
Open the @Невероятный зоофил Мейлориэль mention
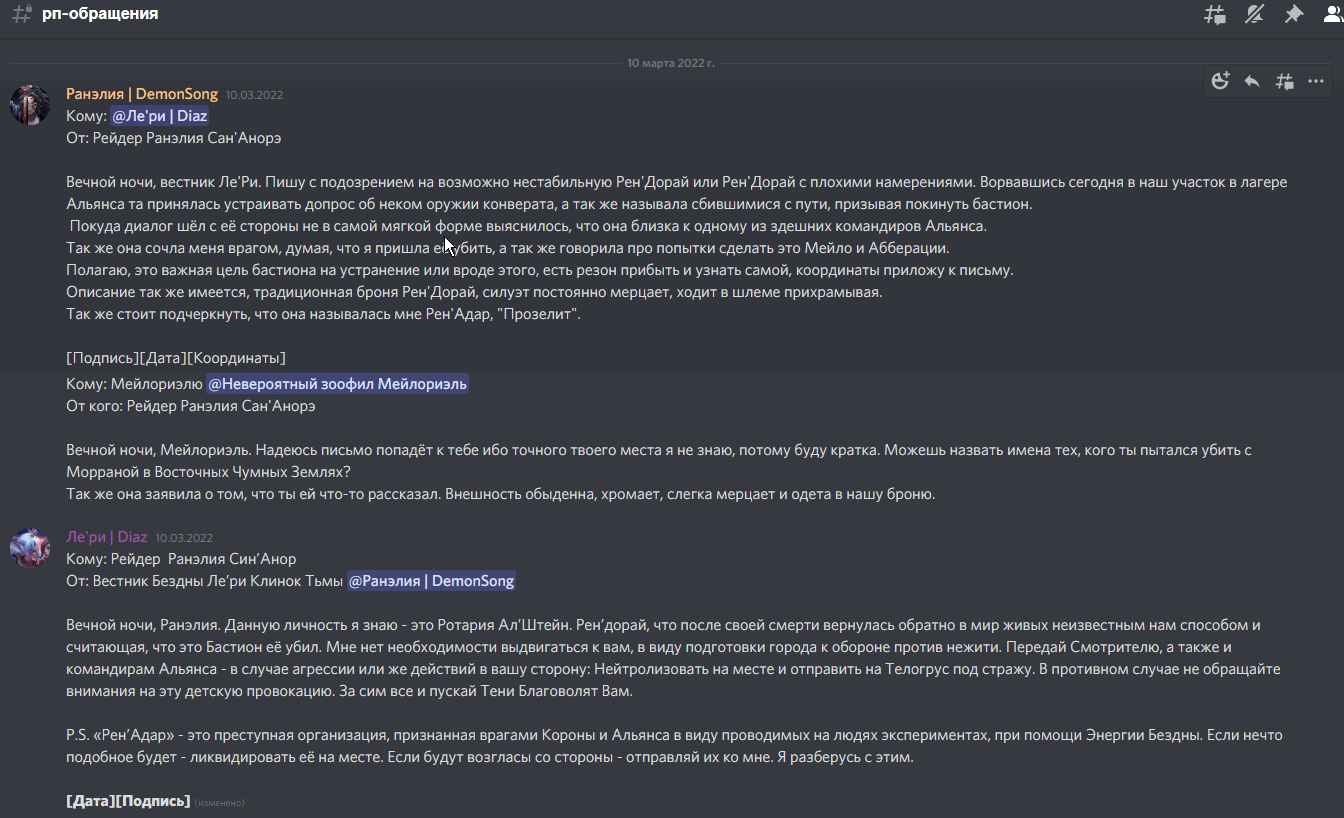tap(337, 384)
